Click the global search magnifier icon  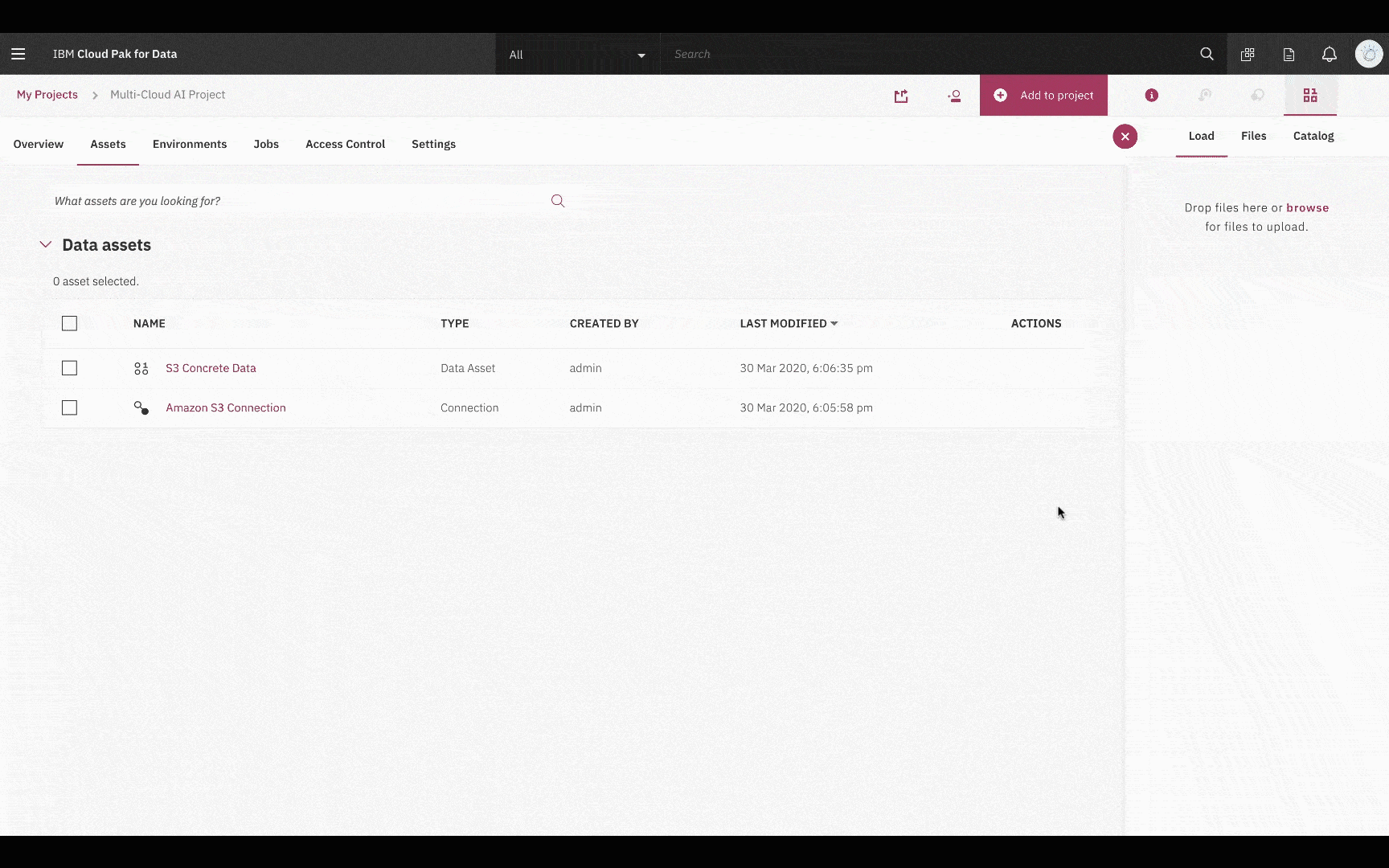[1207, 54]
